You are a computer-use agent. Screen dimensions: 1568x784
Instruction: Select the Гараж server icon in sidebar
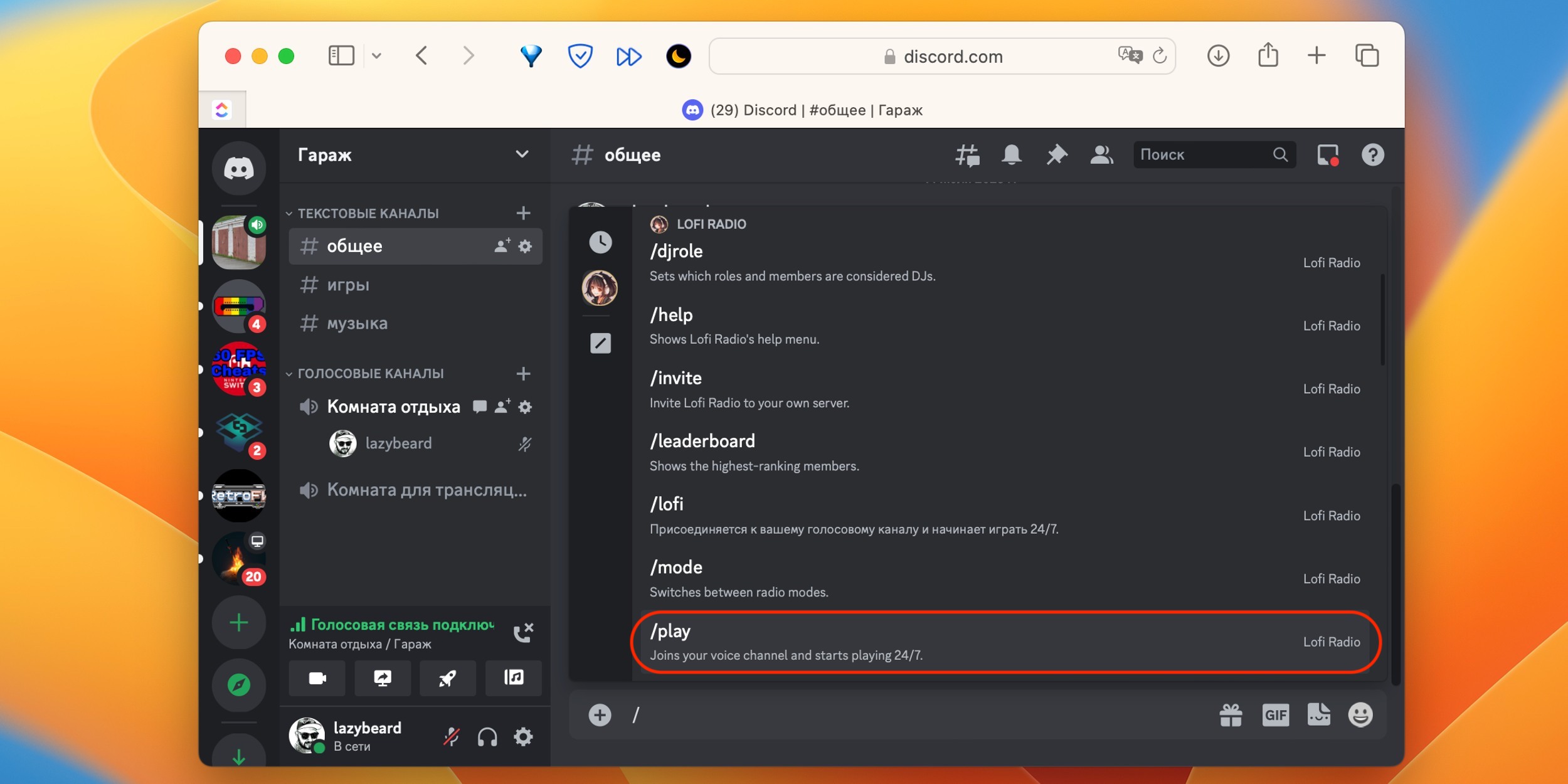[x=238, y=242]
